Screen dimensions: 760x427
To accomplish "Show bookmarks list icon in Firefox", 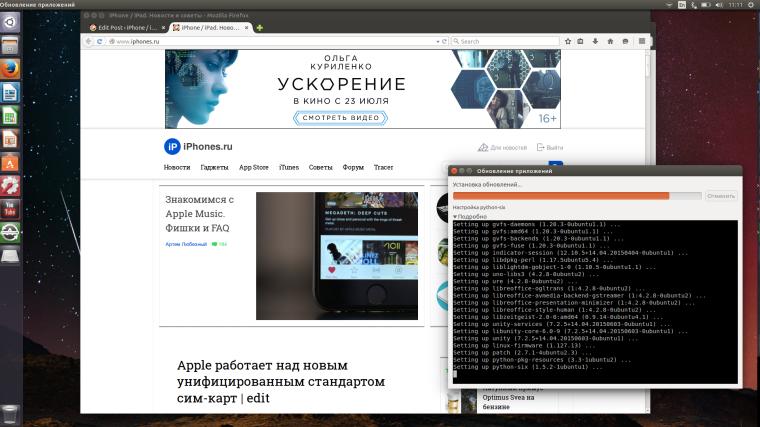I will 581,42.
